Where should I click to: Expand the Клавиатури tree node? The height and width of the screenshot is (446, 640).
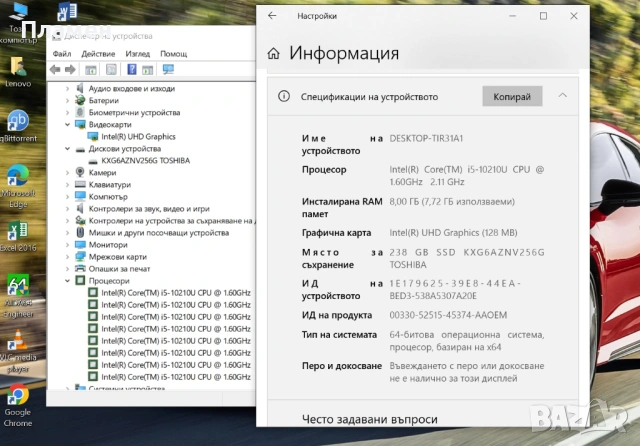68,185
